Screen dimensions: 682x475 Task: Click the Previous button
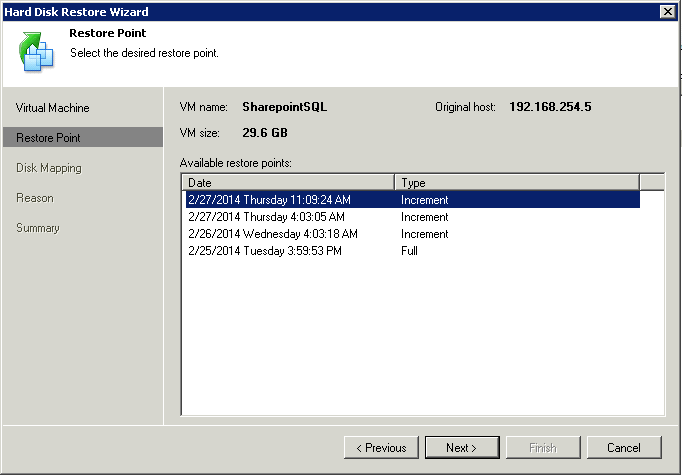[381, 448]
